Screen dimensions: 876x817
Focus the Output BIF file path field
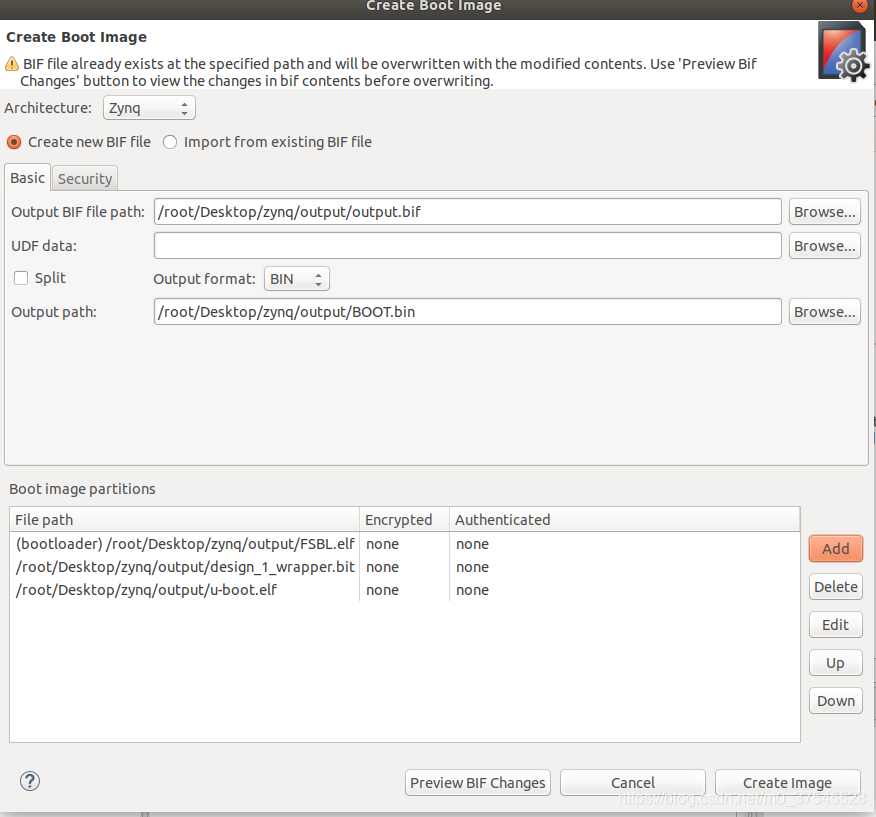[x=468, y=212]
